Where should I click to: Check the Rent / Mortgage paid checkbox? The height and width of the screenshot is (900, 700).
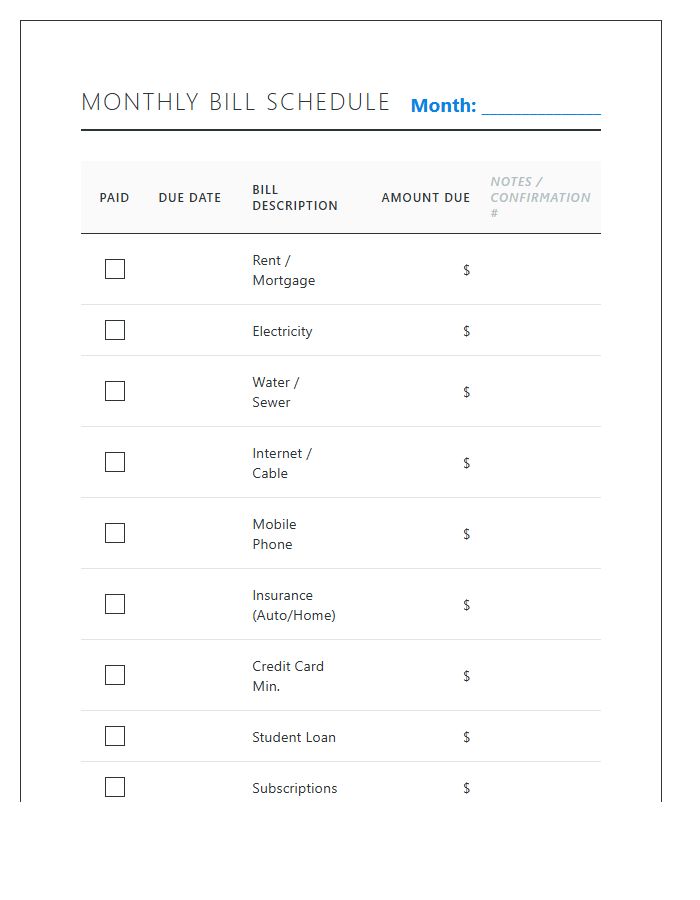(115, 269)
